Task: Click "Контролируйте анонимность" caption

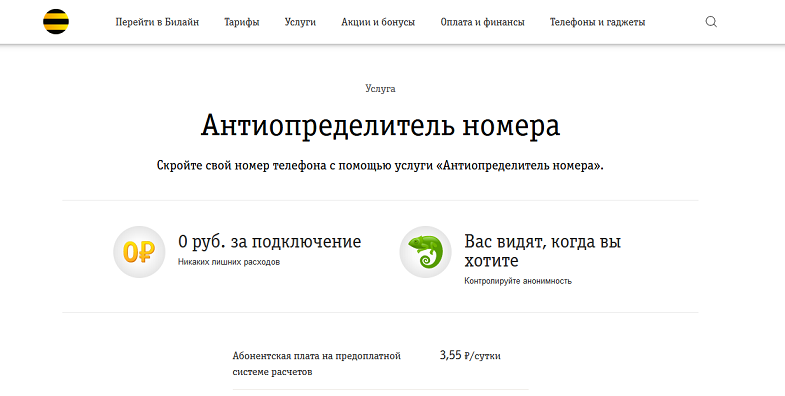Action: (x=518, y=281)
